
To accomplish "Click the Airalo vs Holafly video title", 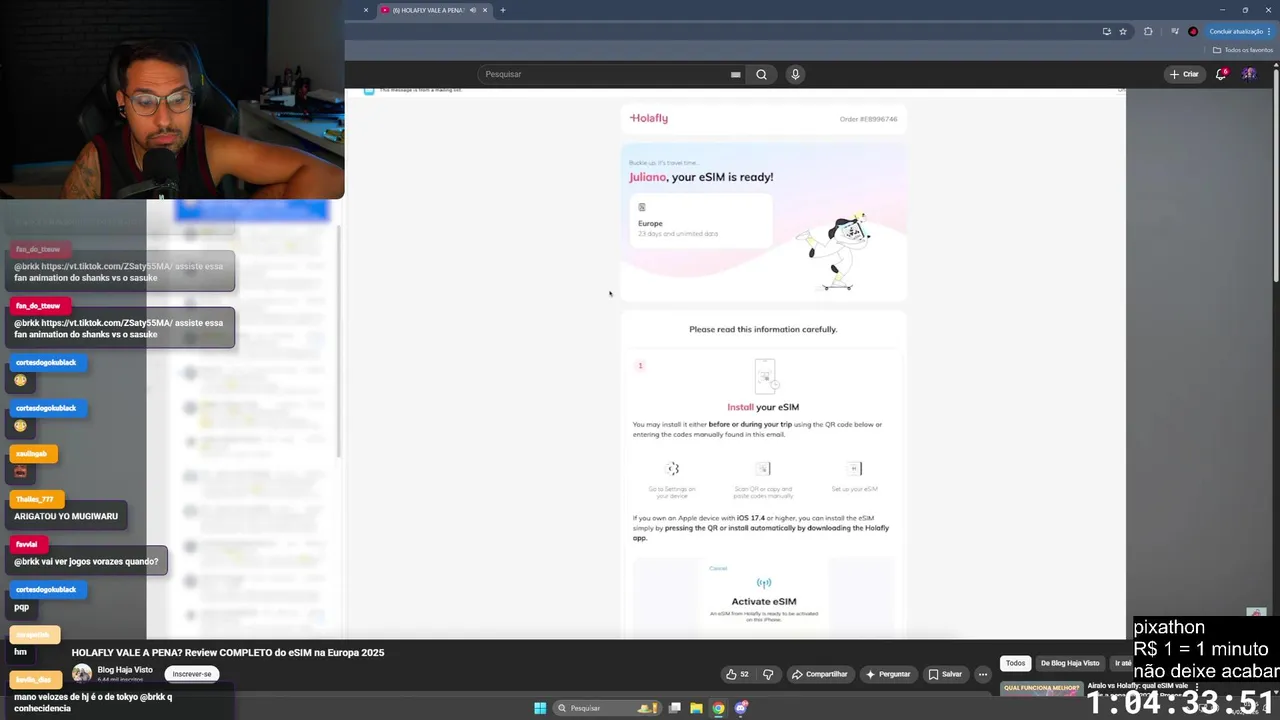I will (1138, 686).
